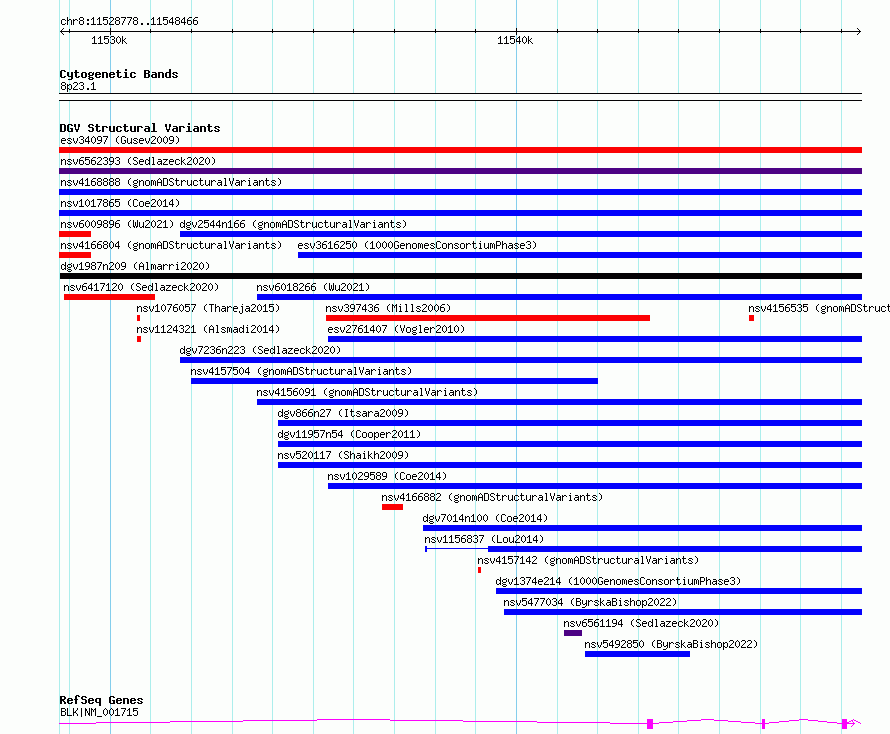Open the nsv4156535 gnomAD label
The image size is (890, 734).
818,308
